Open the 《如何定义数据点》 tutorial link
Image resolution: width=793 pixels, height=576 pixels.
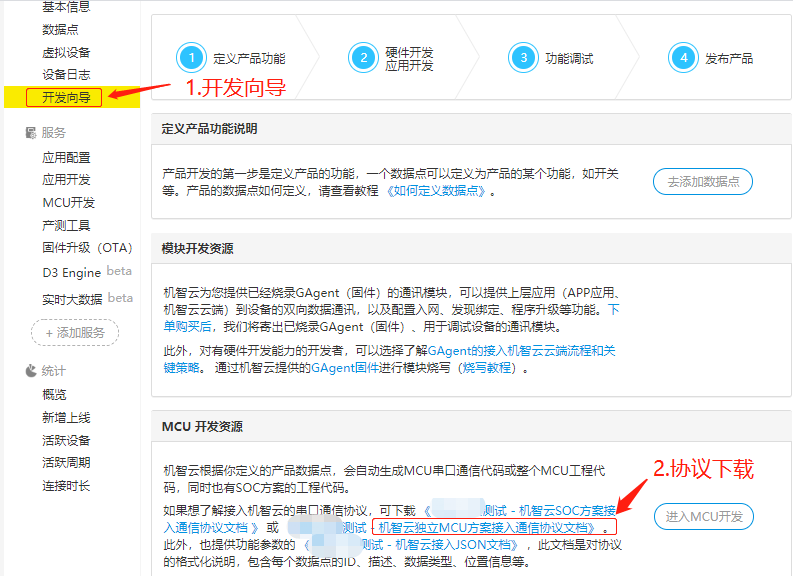click(x=435, y=191)
